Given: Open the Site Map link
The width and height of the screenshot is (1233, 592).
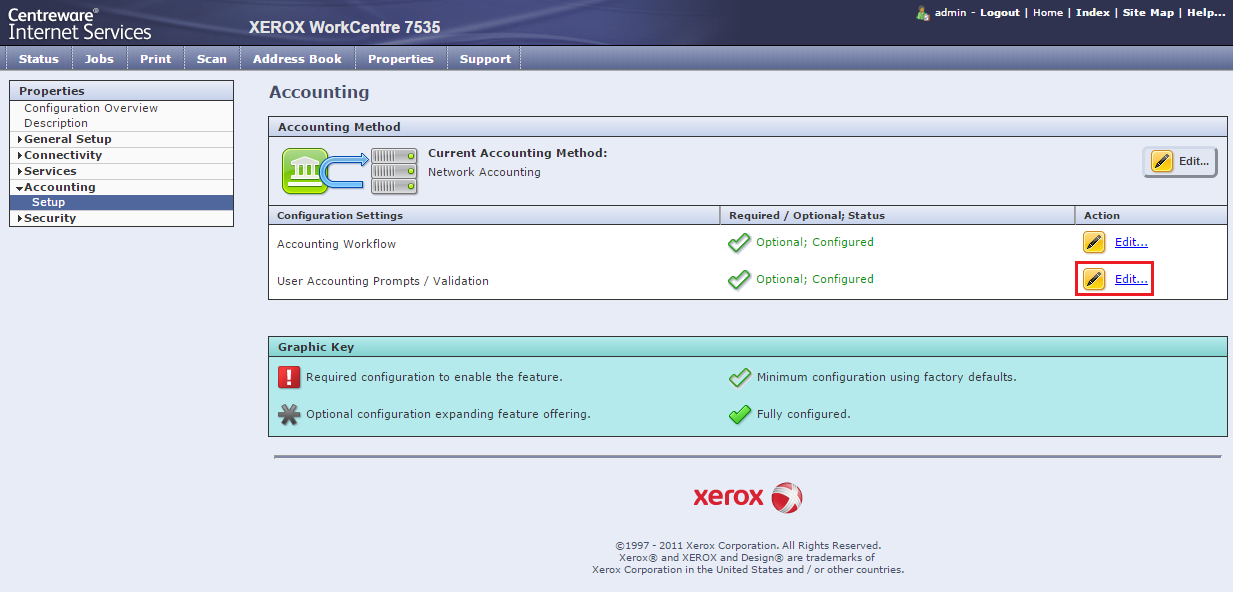Looking at the screenshot, I should coord(1147,13).
